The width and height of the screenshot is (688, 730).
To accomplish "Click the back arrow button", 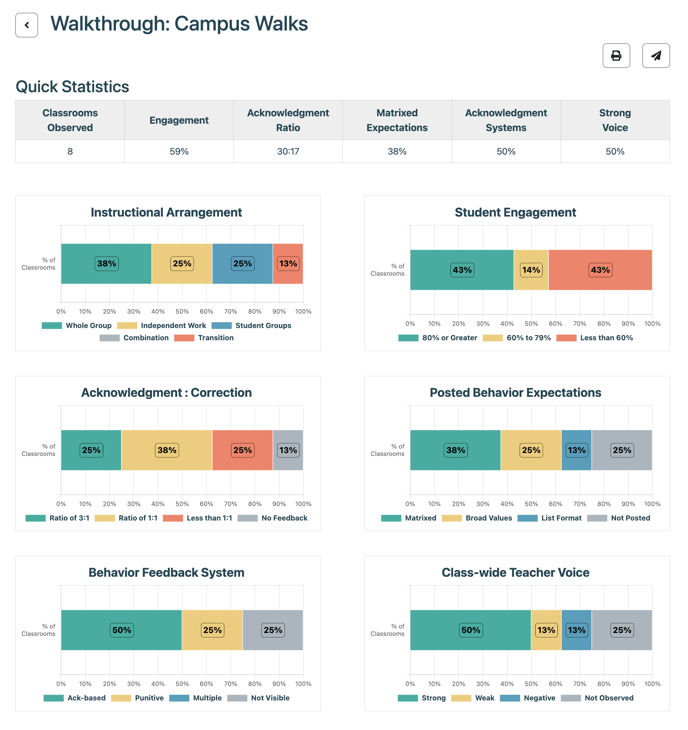I will (27, 25).
